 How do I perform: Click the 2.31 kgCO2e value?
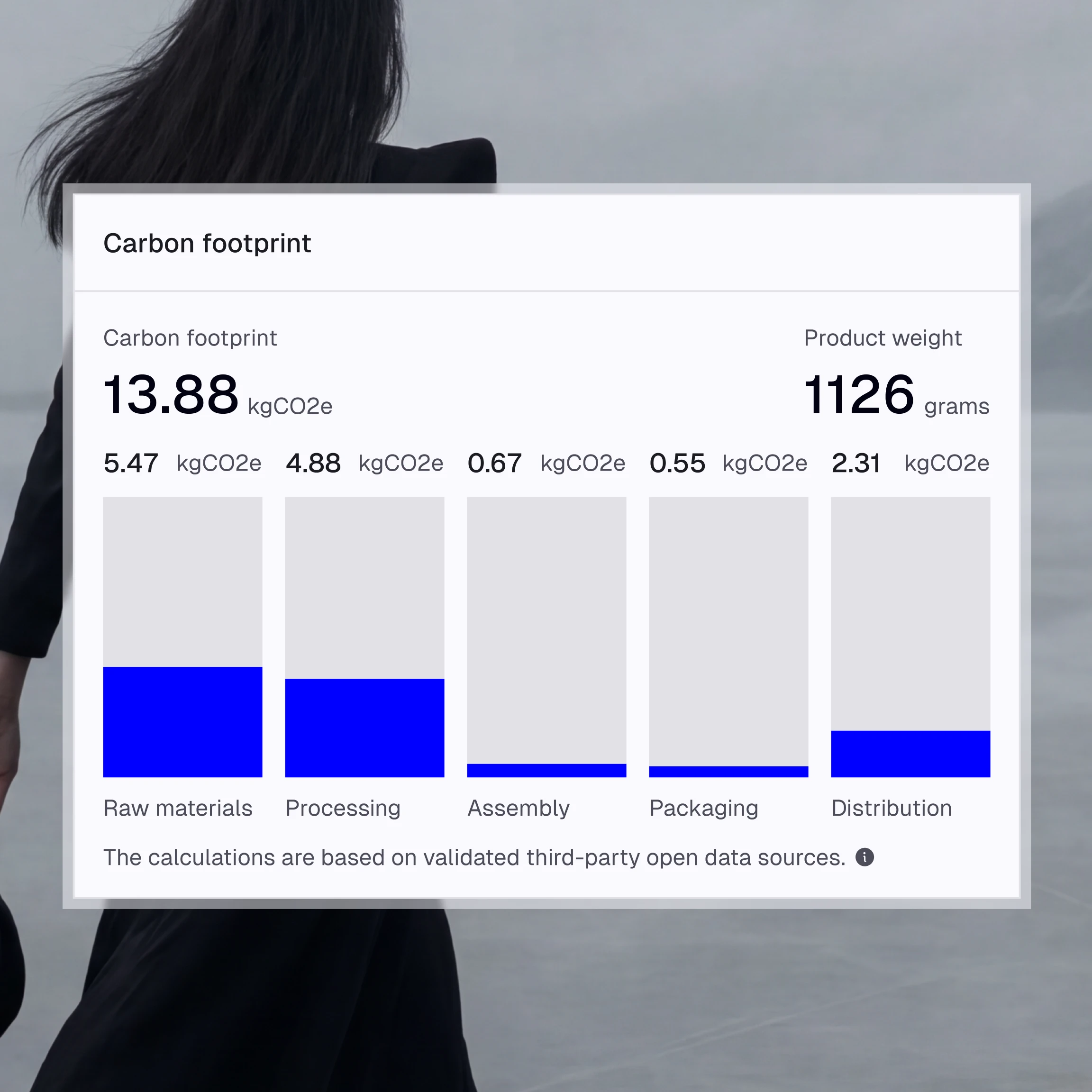910,463
